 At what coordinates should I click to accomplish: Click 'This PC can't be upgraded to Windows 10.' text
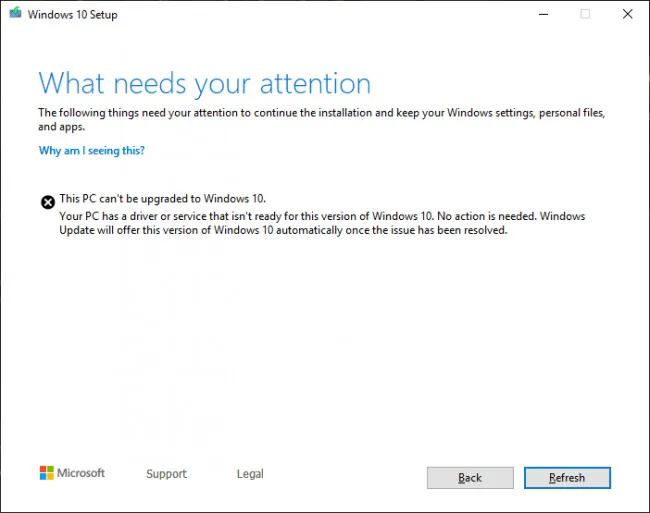[162, 199]
